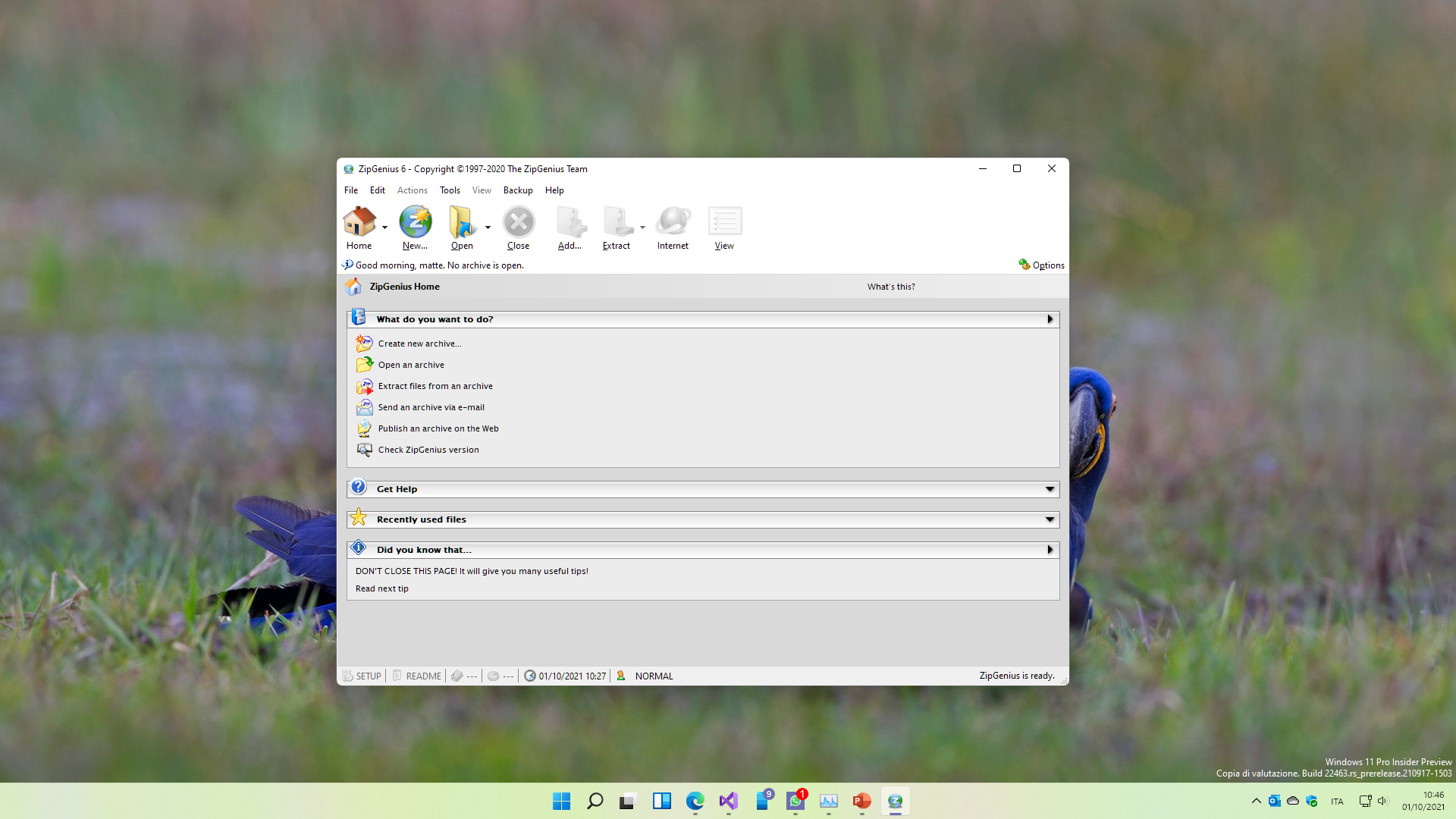Click the Recently used files star icon
Screen dimensions: 1456x819
[x=359, y=517]
